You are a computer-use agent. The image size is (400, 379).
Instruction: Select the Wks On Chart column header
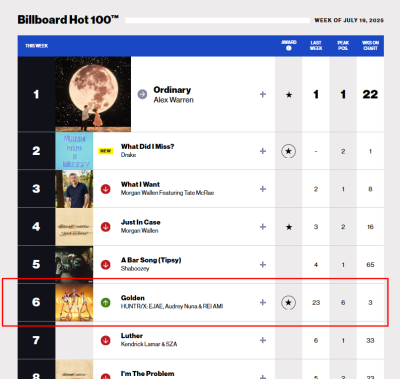(370, 45)
